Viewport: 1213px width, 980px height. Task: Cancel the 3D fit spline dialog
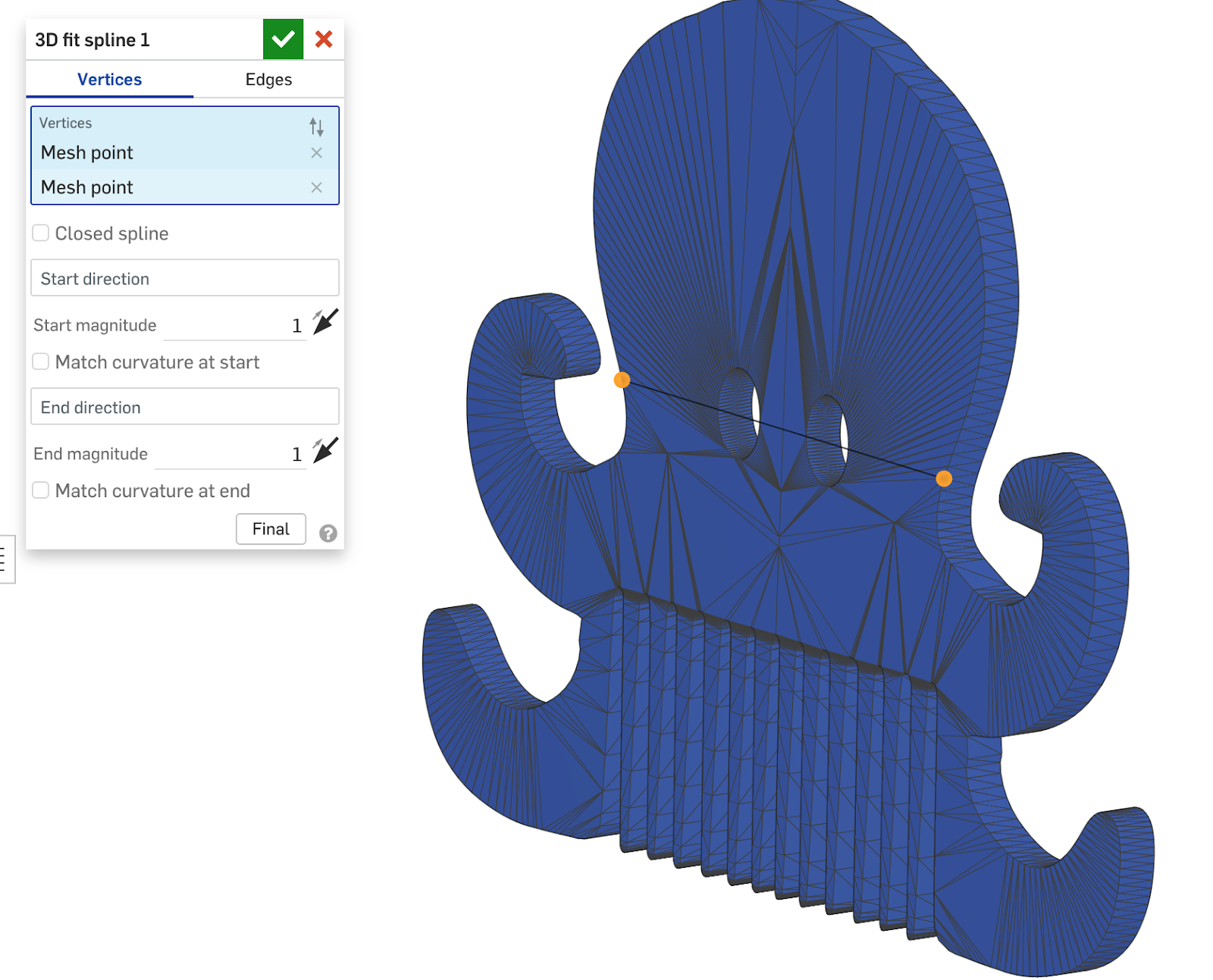(324, 39)
